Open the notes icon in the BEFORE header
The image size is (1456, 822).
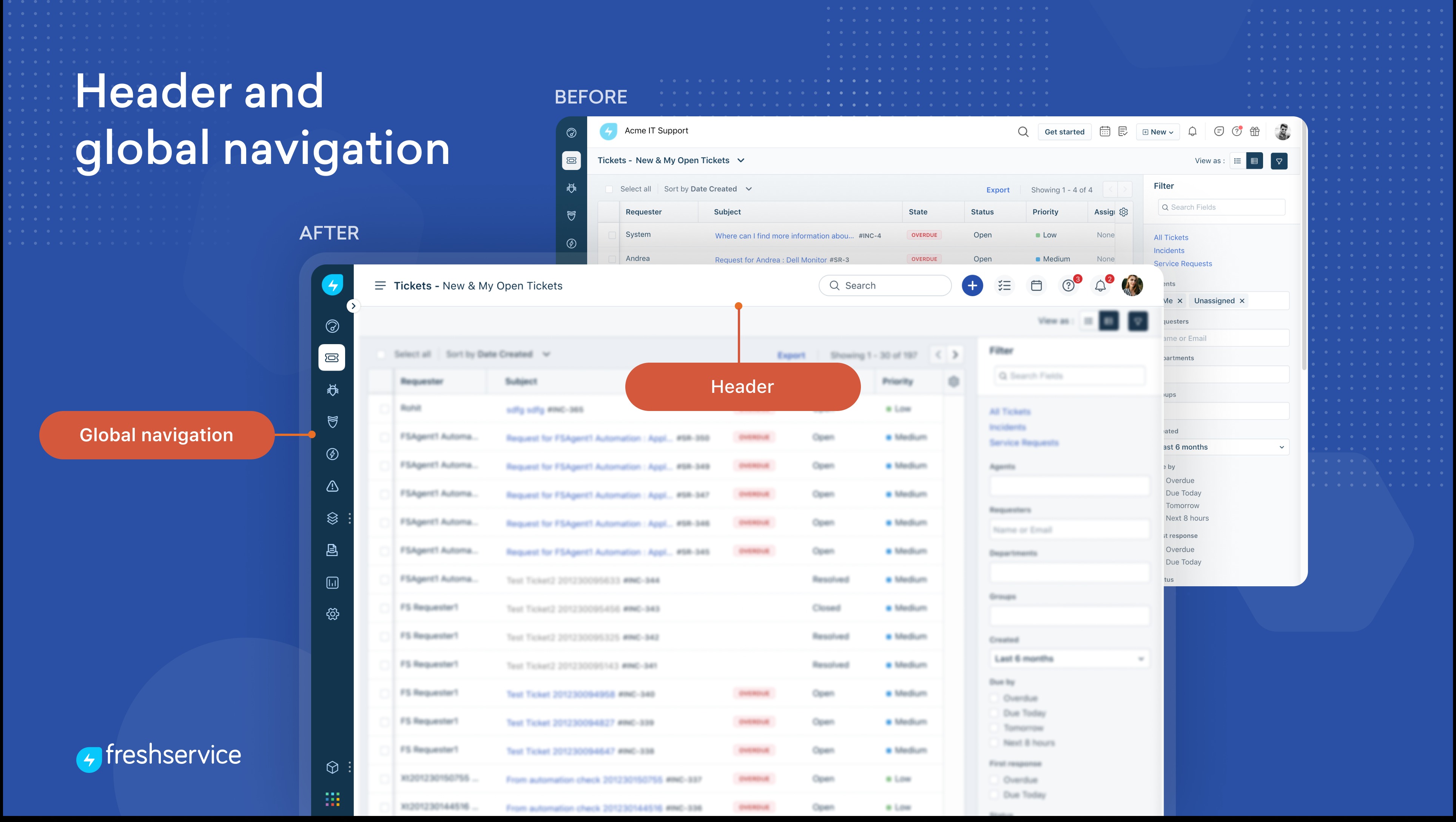(x=1123, y=131)
